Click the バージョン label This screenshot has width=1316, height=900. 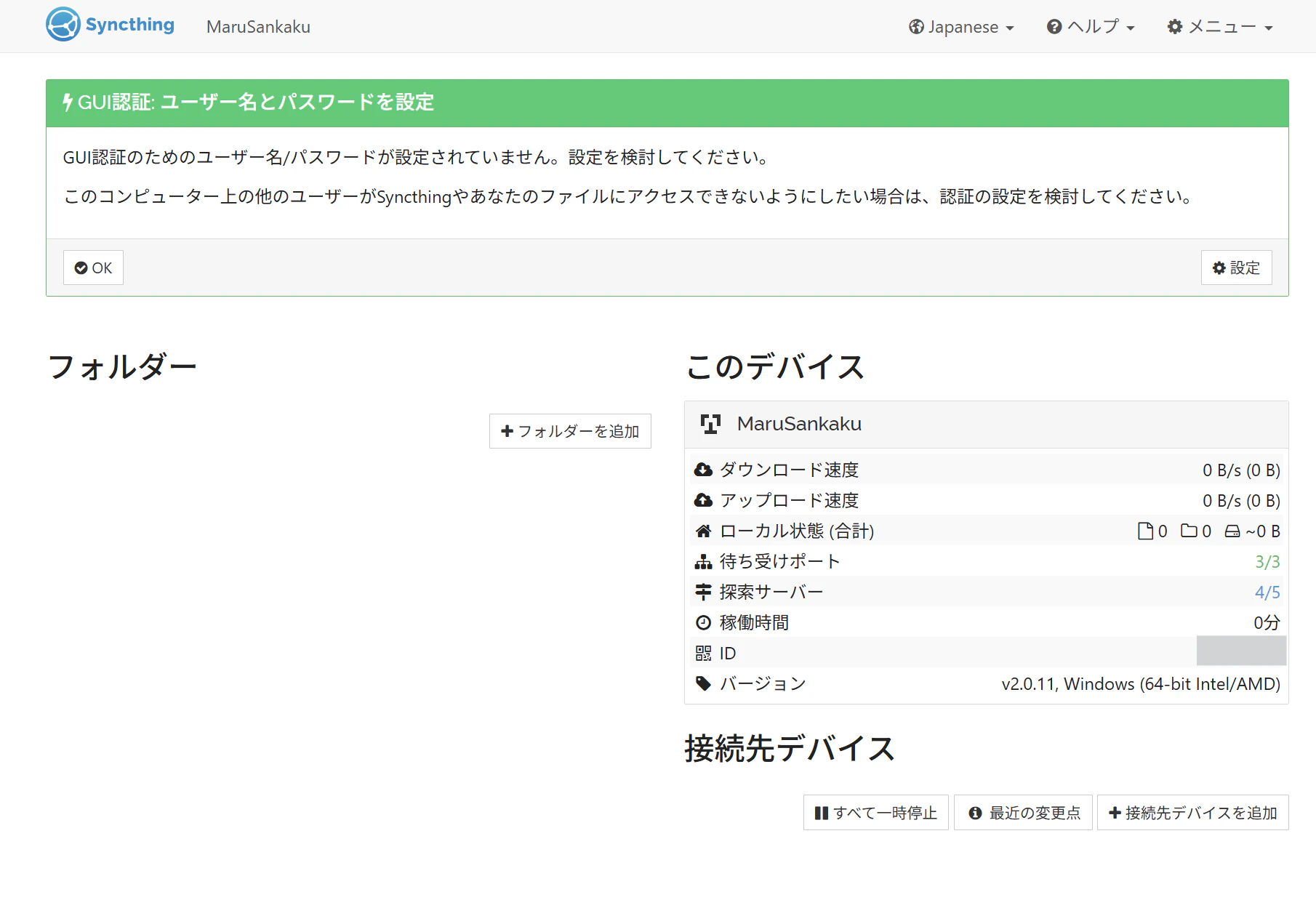763,684
